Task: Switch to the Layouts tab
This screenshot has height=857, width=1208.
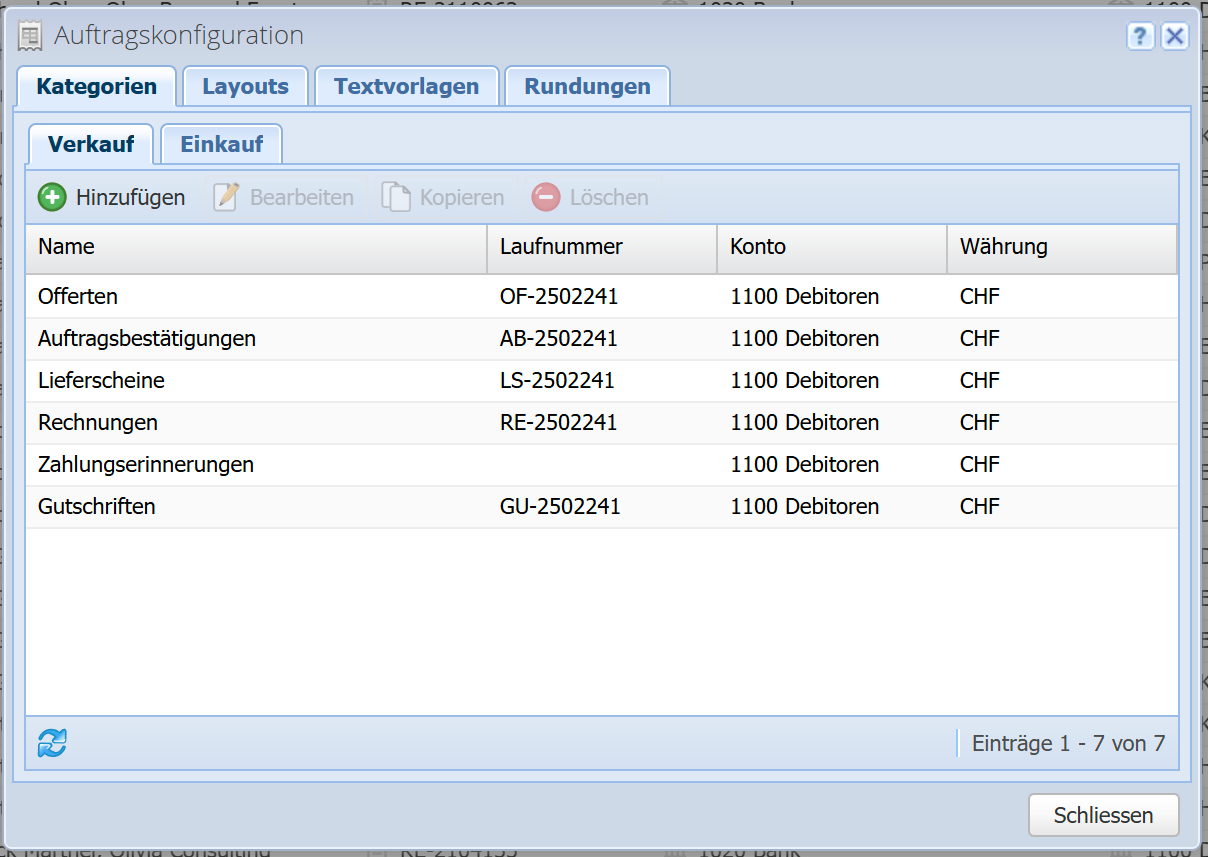Action: (245, 86)
